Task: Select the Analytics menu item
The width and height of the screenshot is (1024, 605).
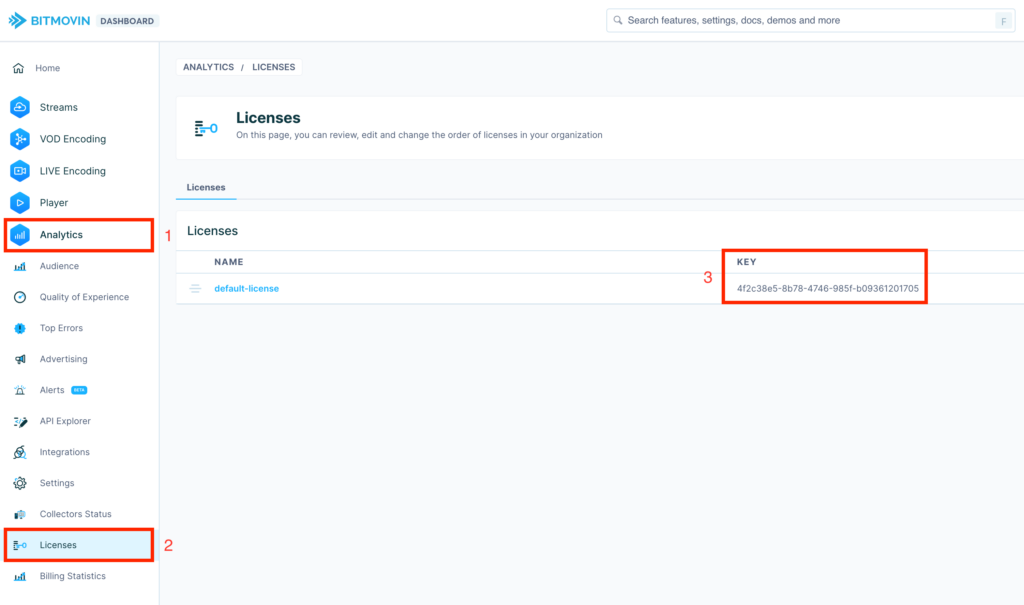Action: [61, 235]
